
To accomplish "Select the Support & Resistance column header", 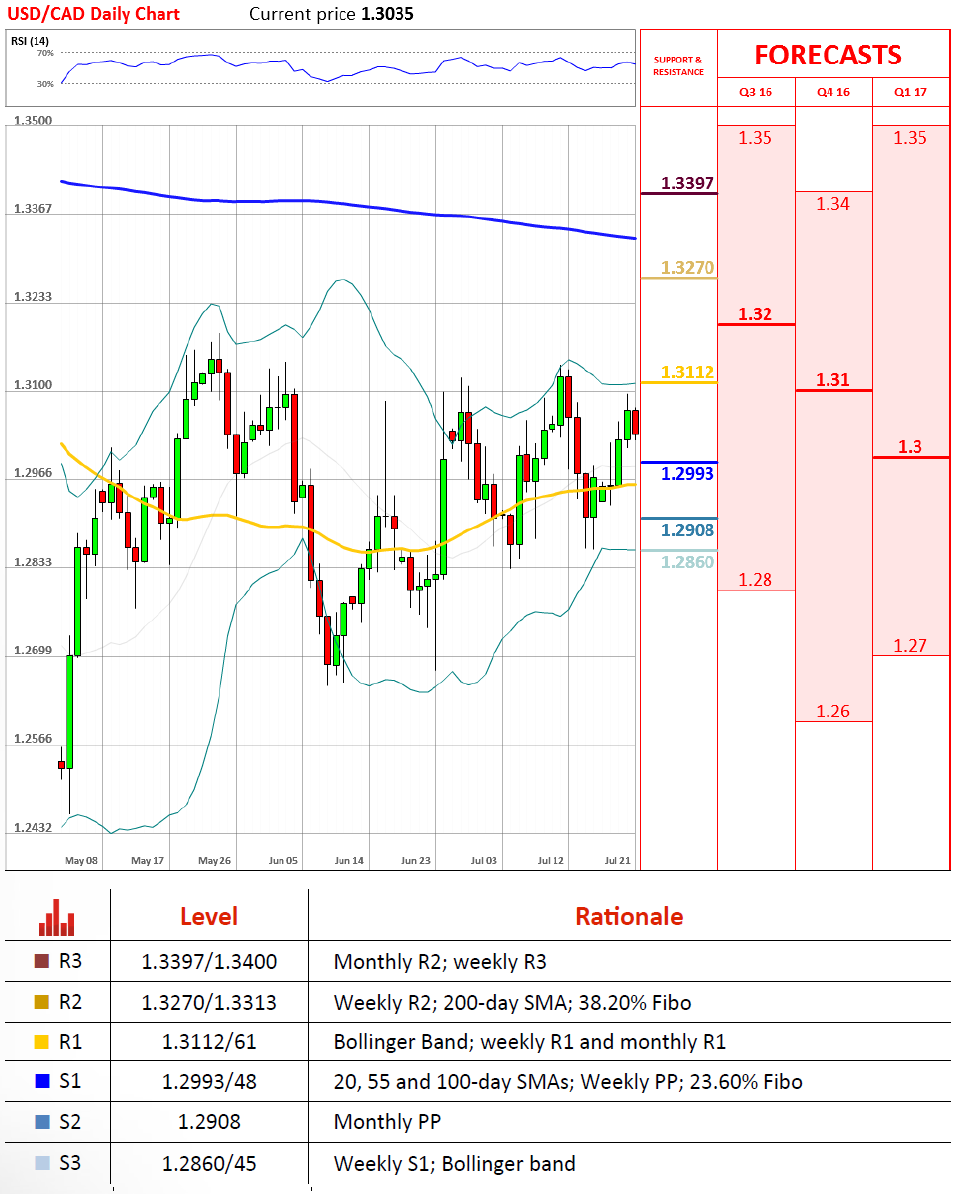I will pyautogui.click(x=678, y=66).
